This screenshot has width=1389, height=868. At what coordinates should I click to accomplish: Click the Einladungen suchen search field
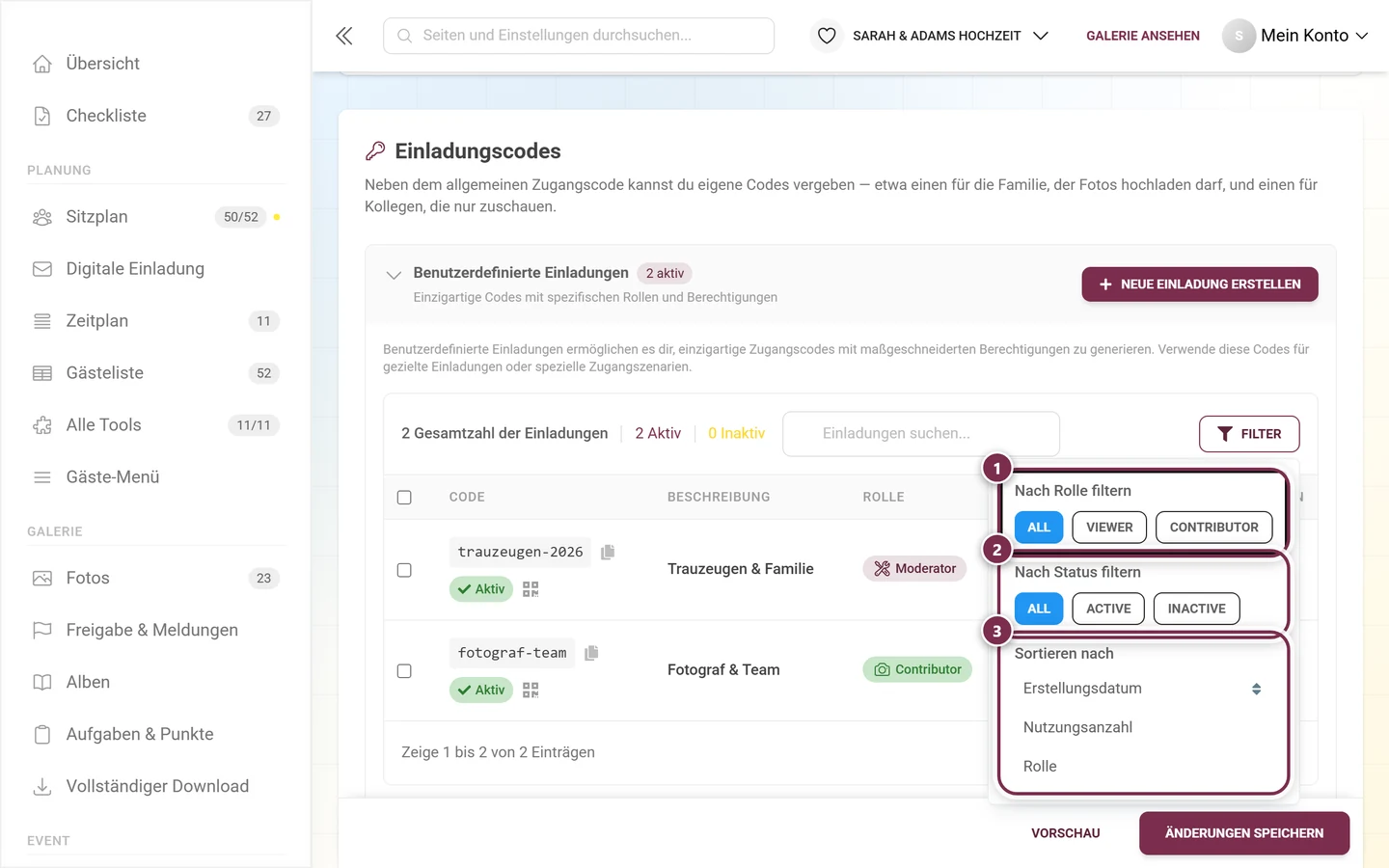(x=921, y=434)
